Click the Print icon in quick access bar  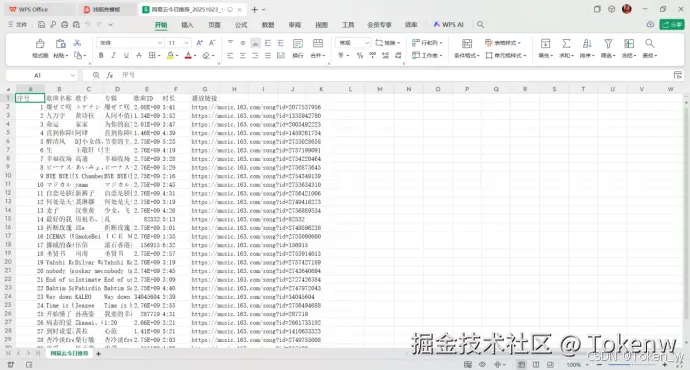65,25
